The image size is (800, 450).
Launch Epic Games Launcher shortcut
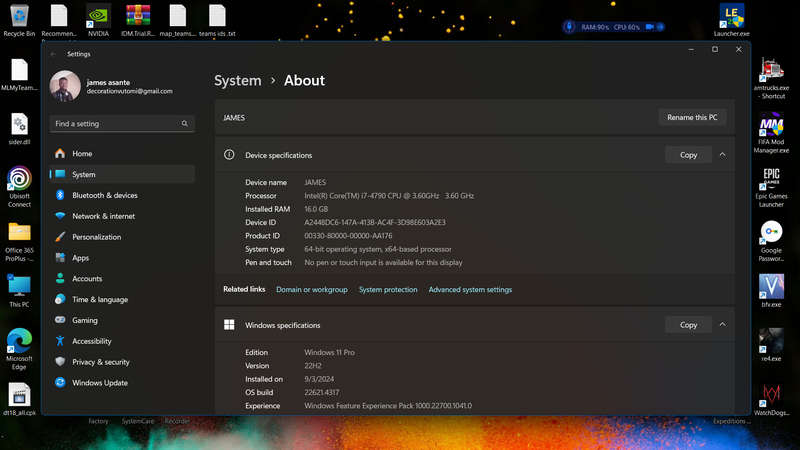coord(771,187)
